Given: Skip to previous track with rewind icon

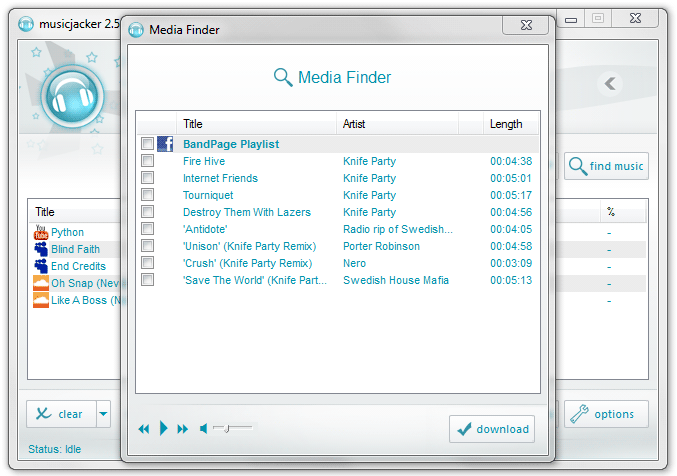Looking at the screenshot, I should coord(144,429).
